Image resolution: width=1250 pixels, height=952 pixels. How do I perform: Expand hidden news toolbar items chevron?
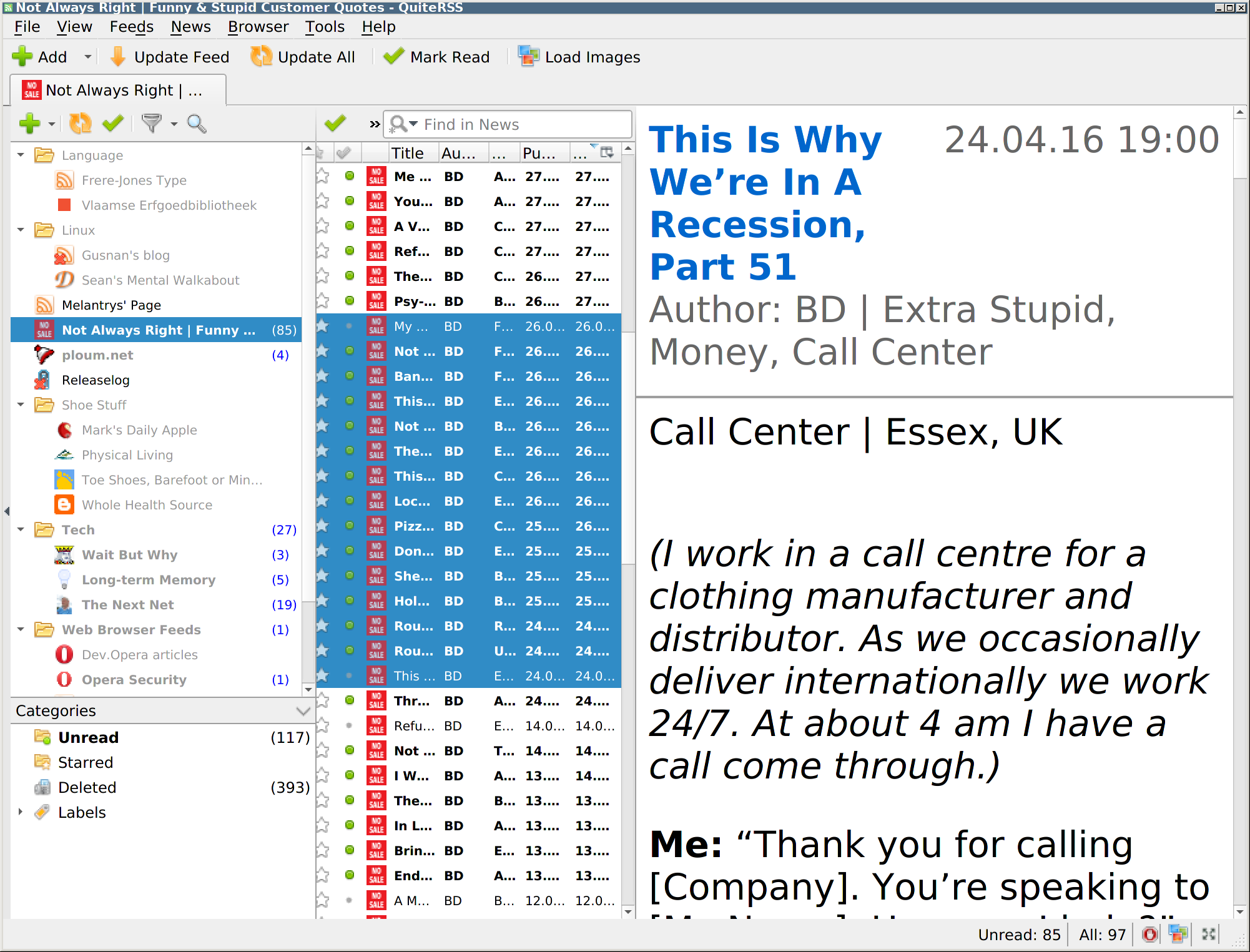point(375,124)
